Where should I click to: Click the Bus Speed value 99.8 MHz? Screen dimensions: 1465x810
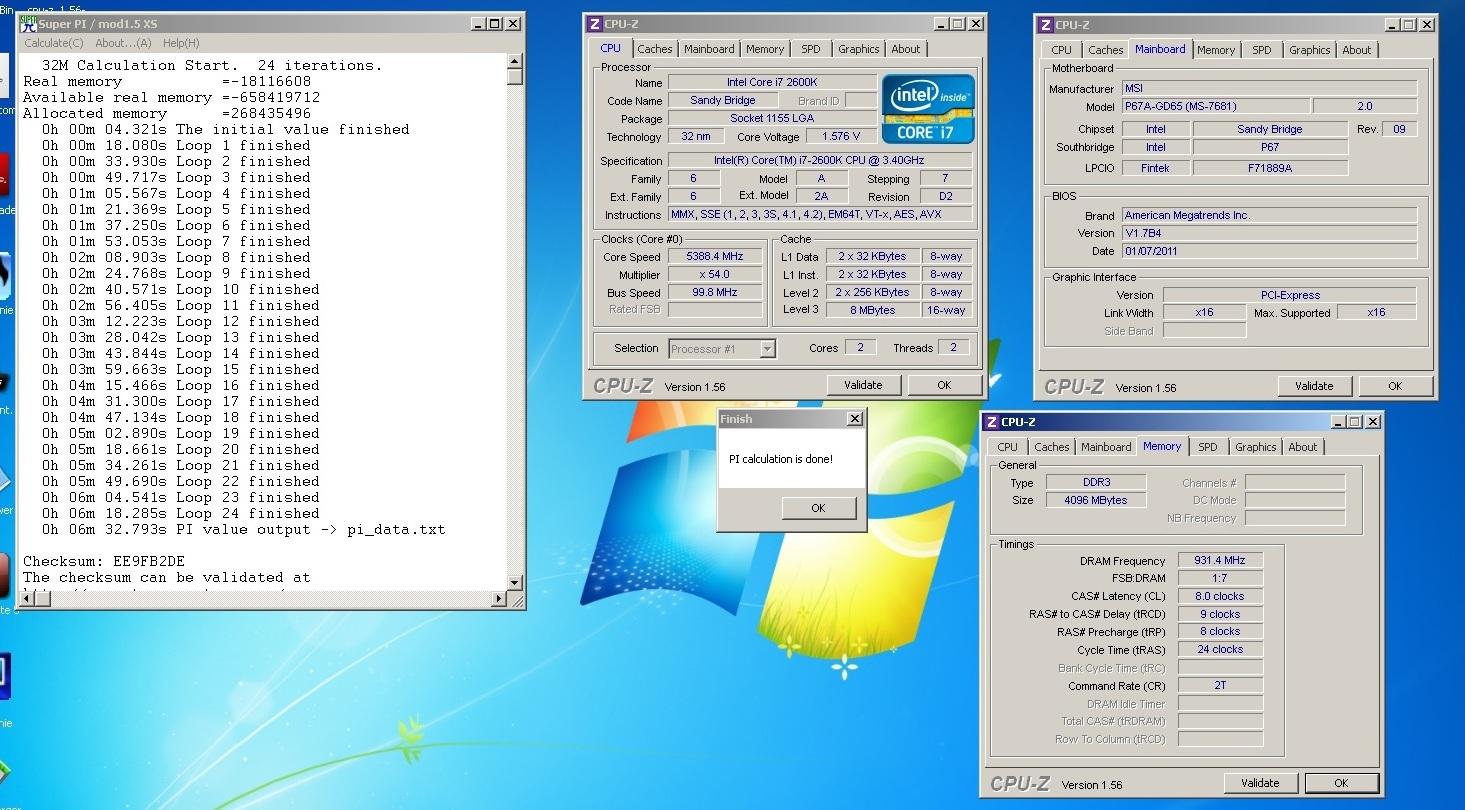click(x=714, y=293)
